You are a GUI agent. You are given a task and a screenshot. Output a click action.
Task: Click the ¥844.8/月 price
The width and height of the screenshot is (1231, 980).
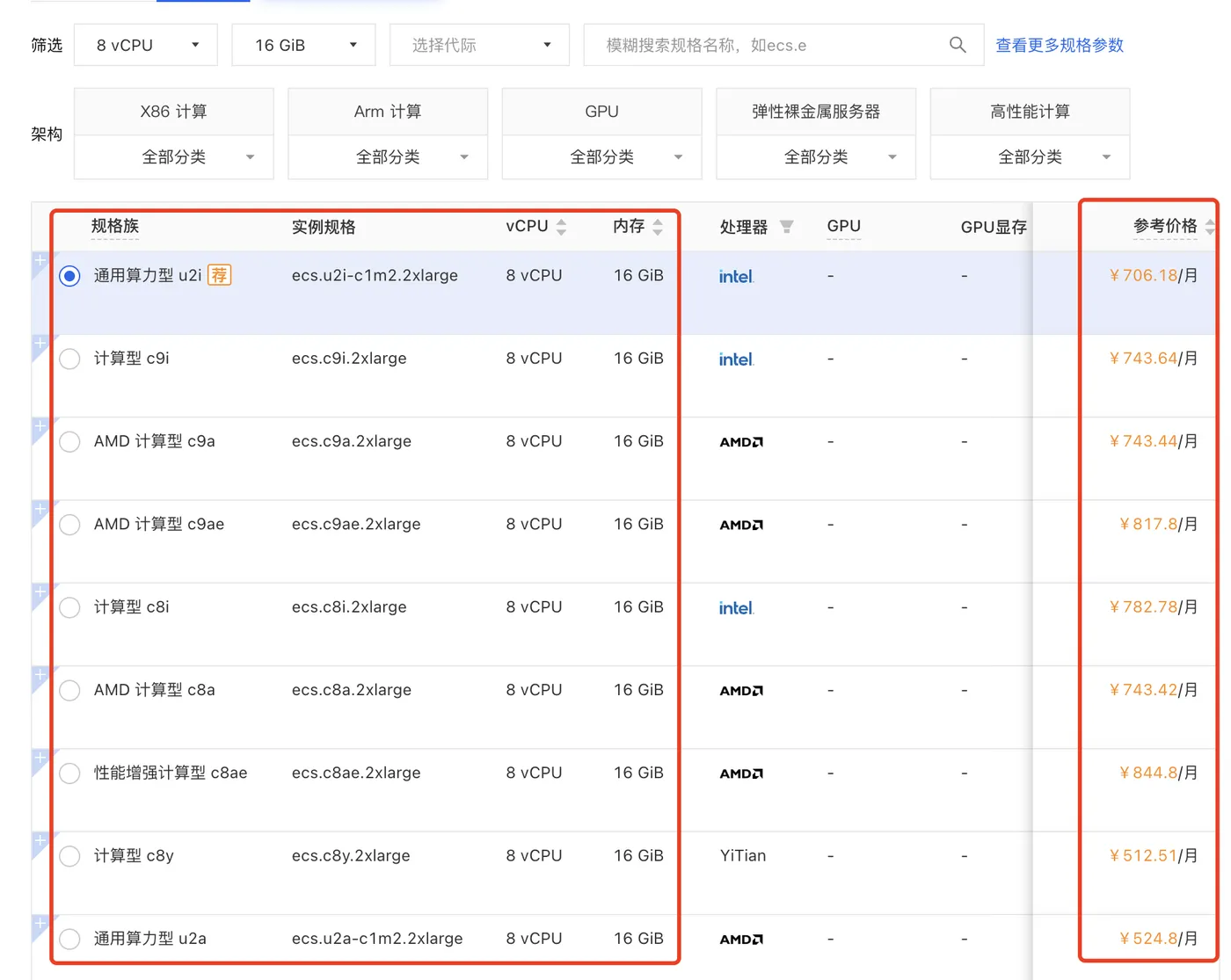[x=1158, y=773]
